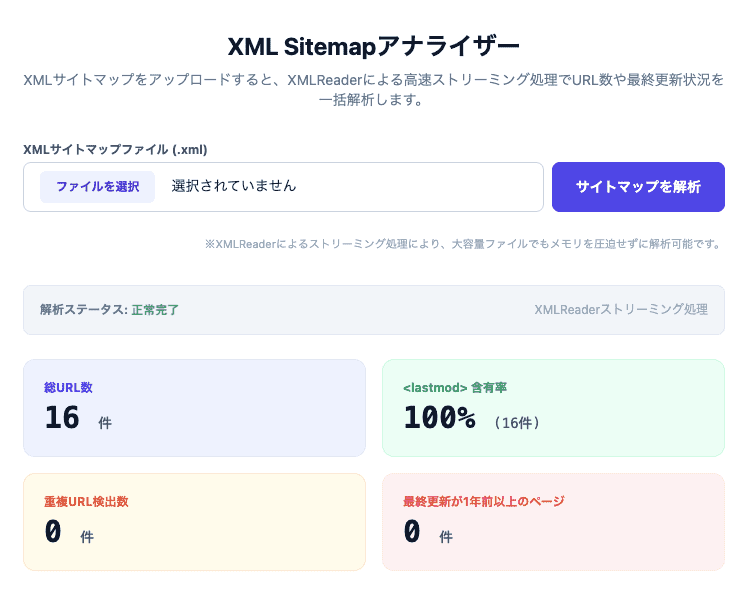This screenshot has width=750, height=600.
Task: Click the XMLReaderストリーミング処理 label in status bar
Action: pyautogui.click(x=621, y=310)
